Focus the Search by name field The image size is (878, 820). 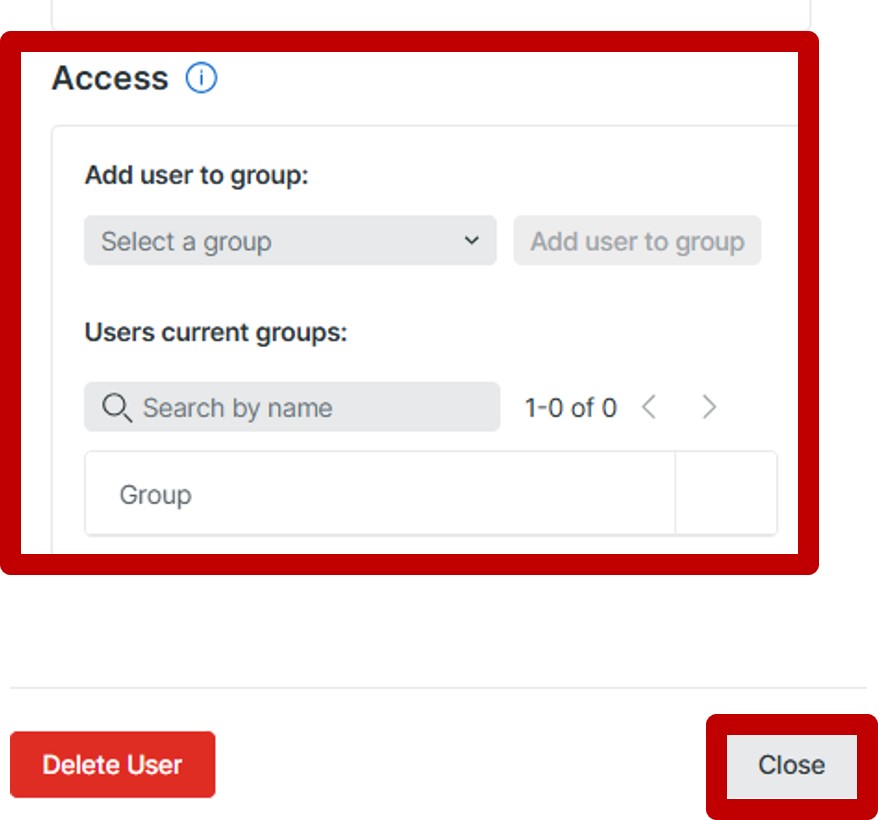(x=300, y=407)
